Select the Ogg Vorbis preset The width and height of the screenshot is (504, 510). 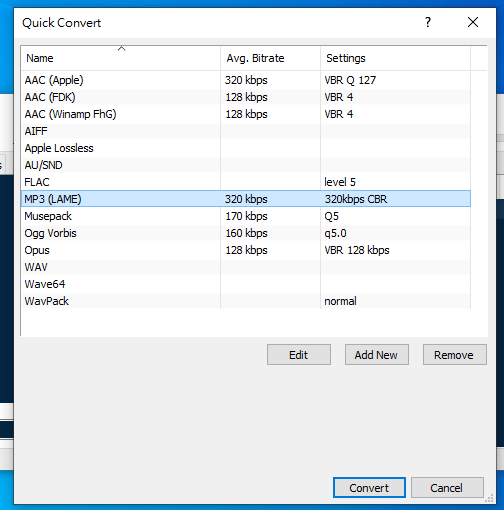click(x=246, y=233)
